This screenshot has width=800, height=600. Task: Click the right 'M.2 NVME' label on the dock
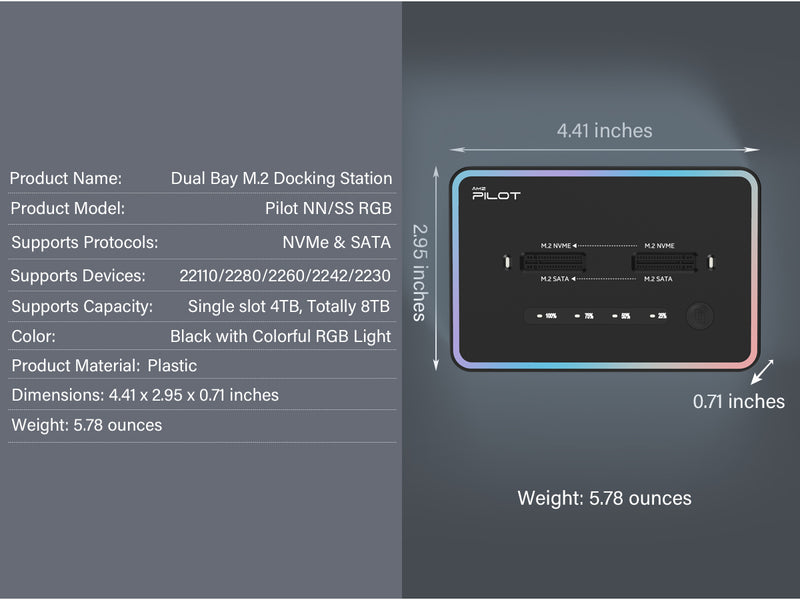659,246
